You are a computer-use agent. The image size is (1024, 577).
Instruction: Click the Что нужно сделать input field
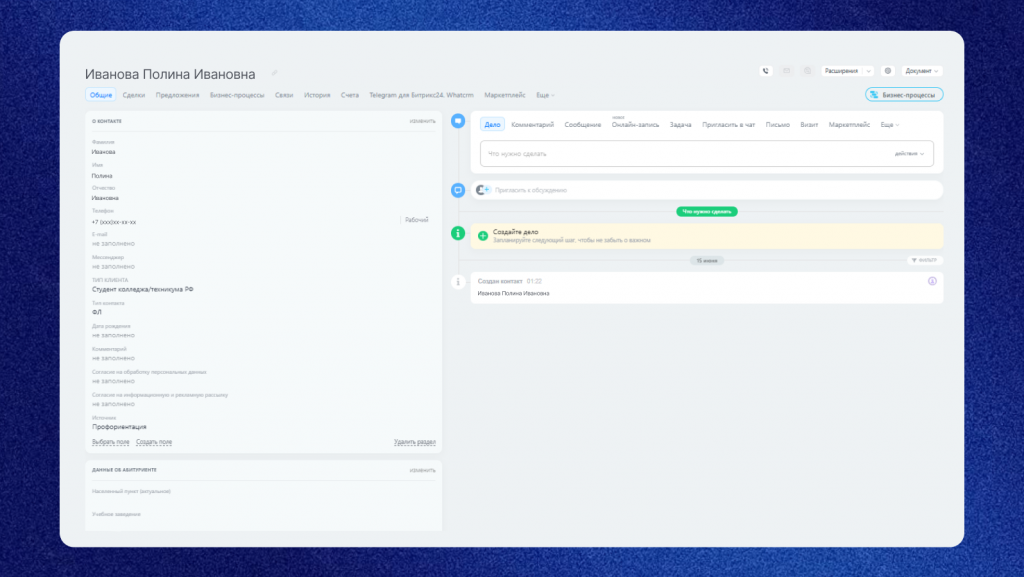tap(707, 153)
